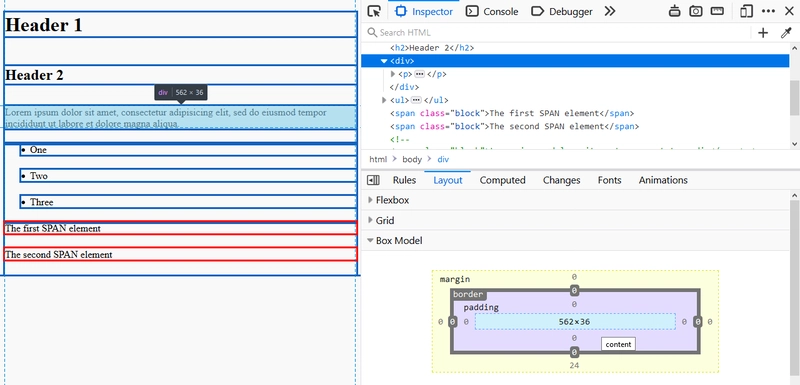800x385 pixels.
Task: Click the margin label in box model
Action: coord(455,279)
